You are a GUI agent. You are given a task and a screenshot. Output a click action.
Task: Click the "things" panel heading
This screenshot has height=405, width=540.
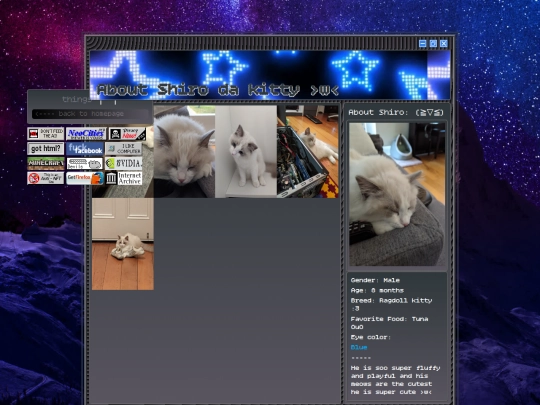[x=76, y=99]
